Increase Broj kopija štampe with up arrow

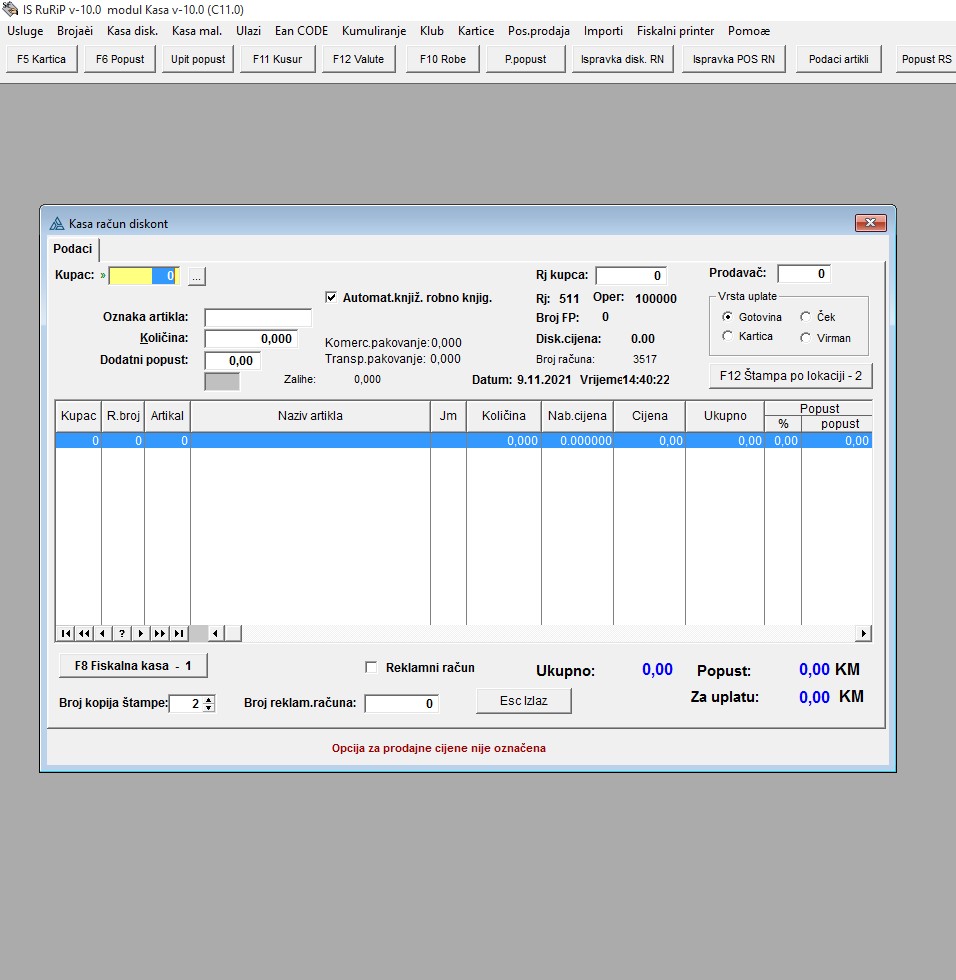coord(208,699)
